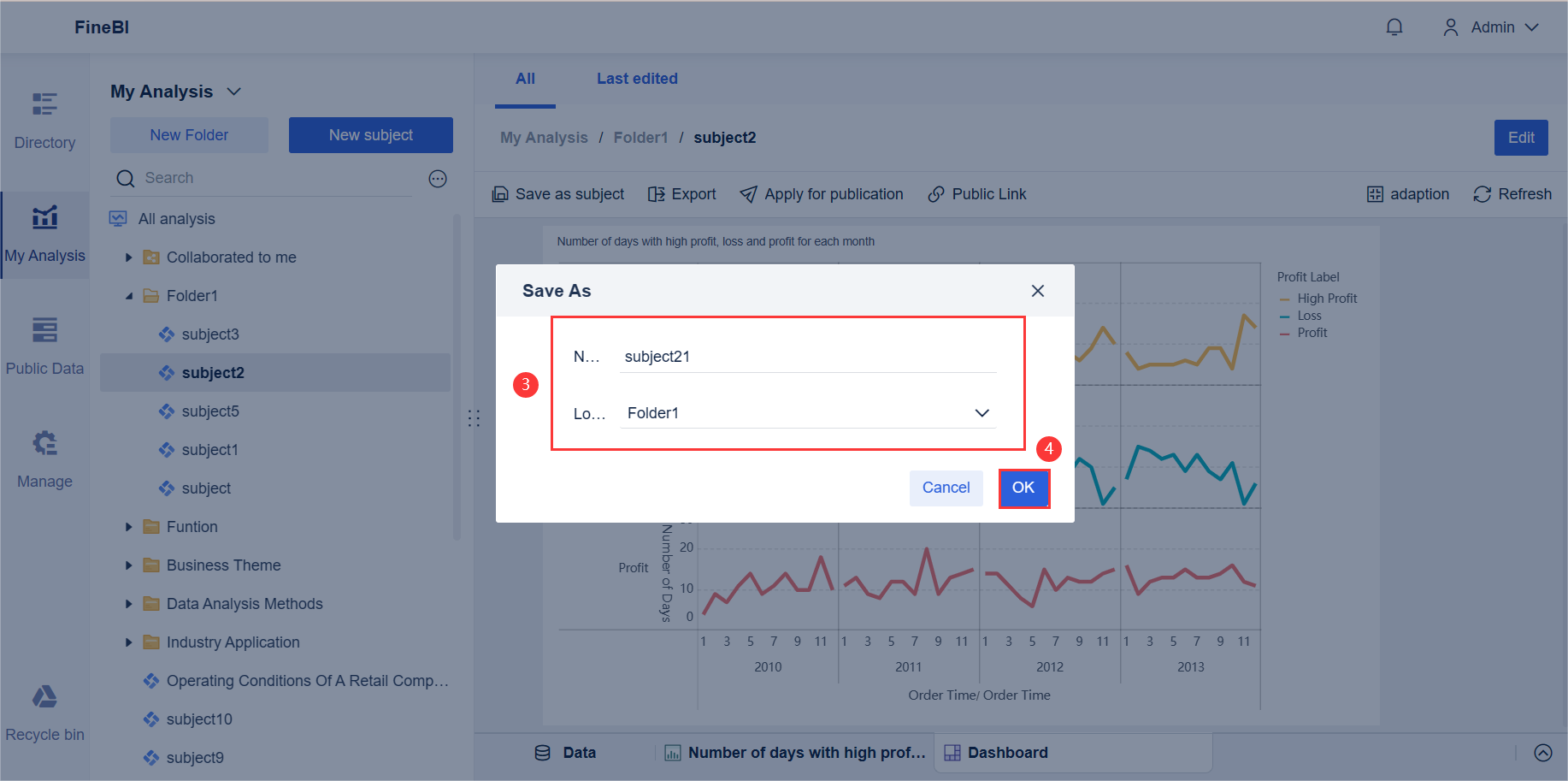Switch to the Last edited tab
This screenshot has height=781, width=1568.
tap(637, 79)
